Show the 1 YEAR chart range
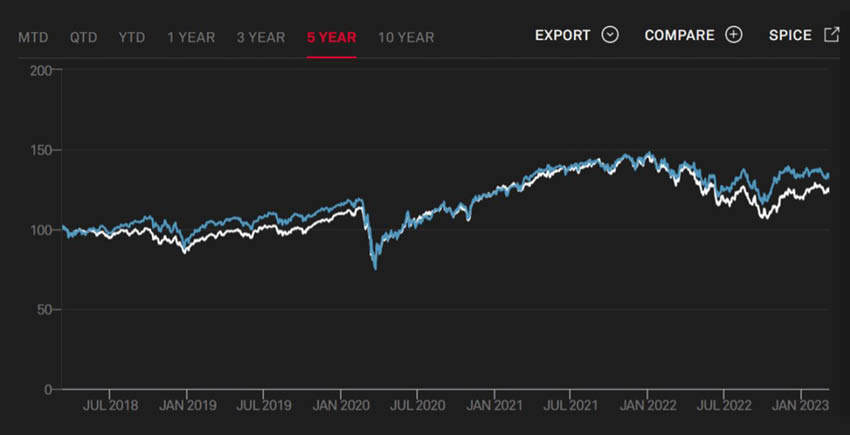 pos(190,38)
